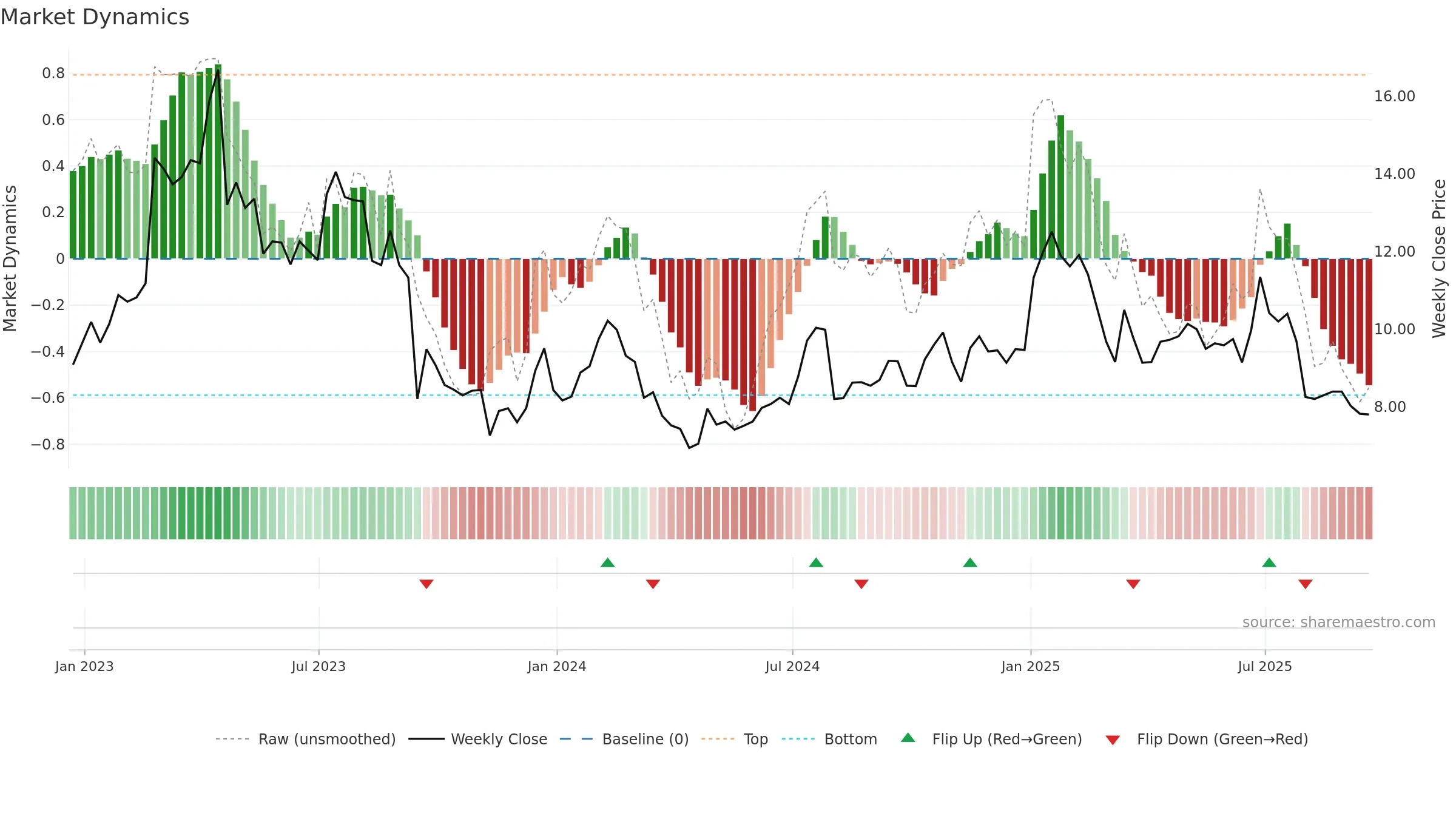Image resolution: width=1456 pixels, height=819 pixels.
Task: Click the tallest green bar in early 2025
Action: 1060,187
